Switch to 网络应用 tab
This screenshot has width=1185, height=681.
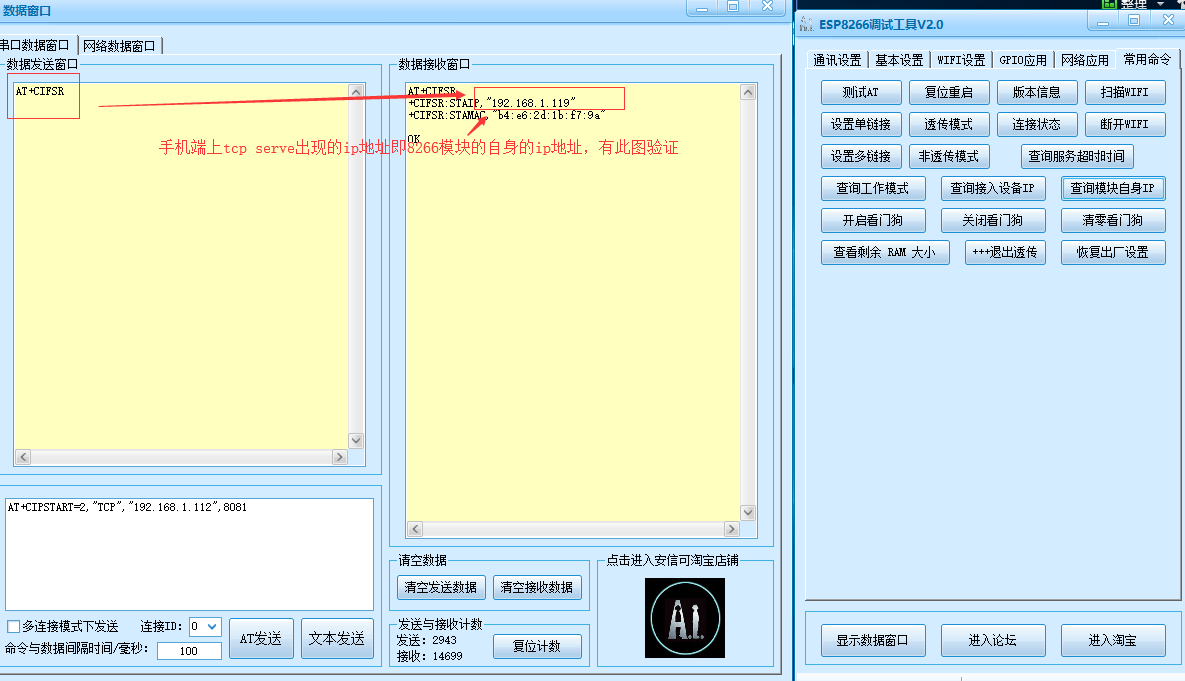[x=1085, y=60]
